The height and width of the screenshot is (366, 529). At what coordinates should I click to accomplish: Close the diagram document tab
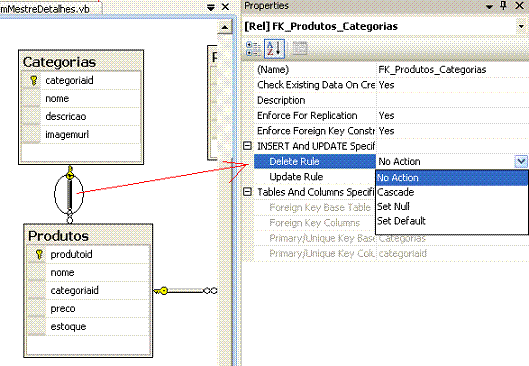point(225,7)
